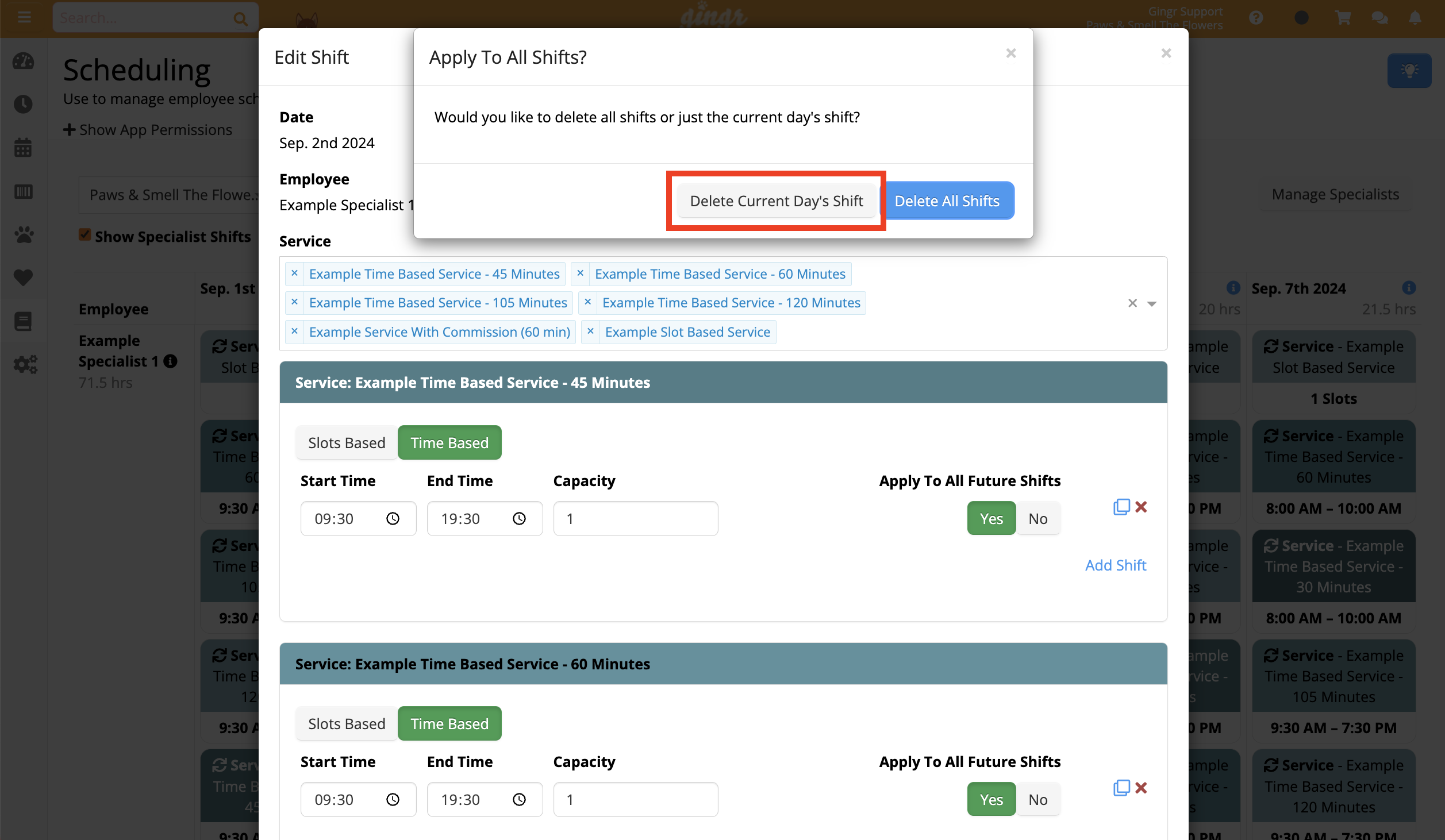Remove the 60 Minutes service tag
The image size is (1445, 840).
coord(580,273)
